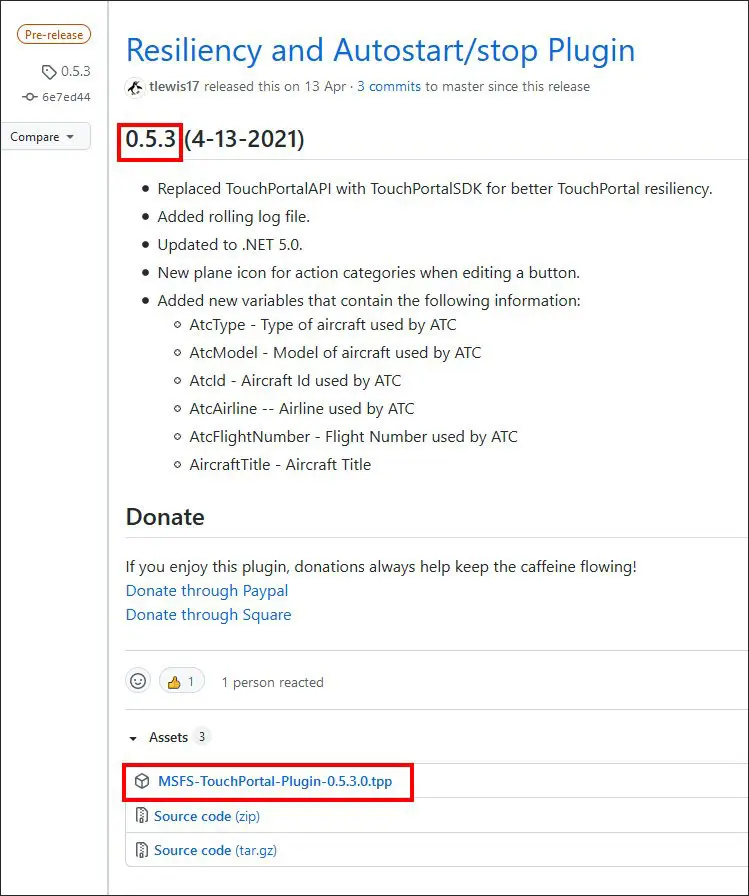
Task: Open the tlewis17 user profile link
Action: (174, 86)
